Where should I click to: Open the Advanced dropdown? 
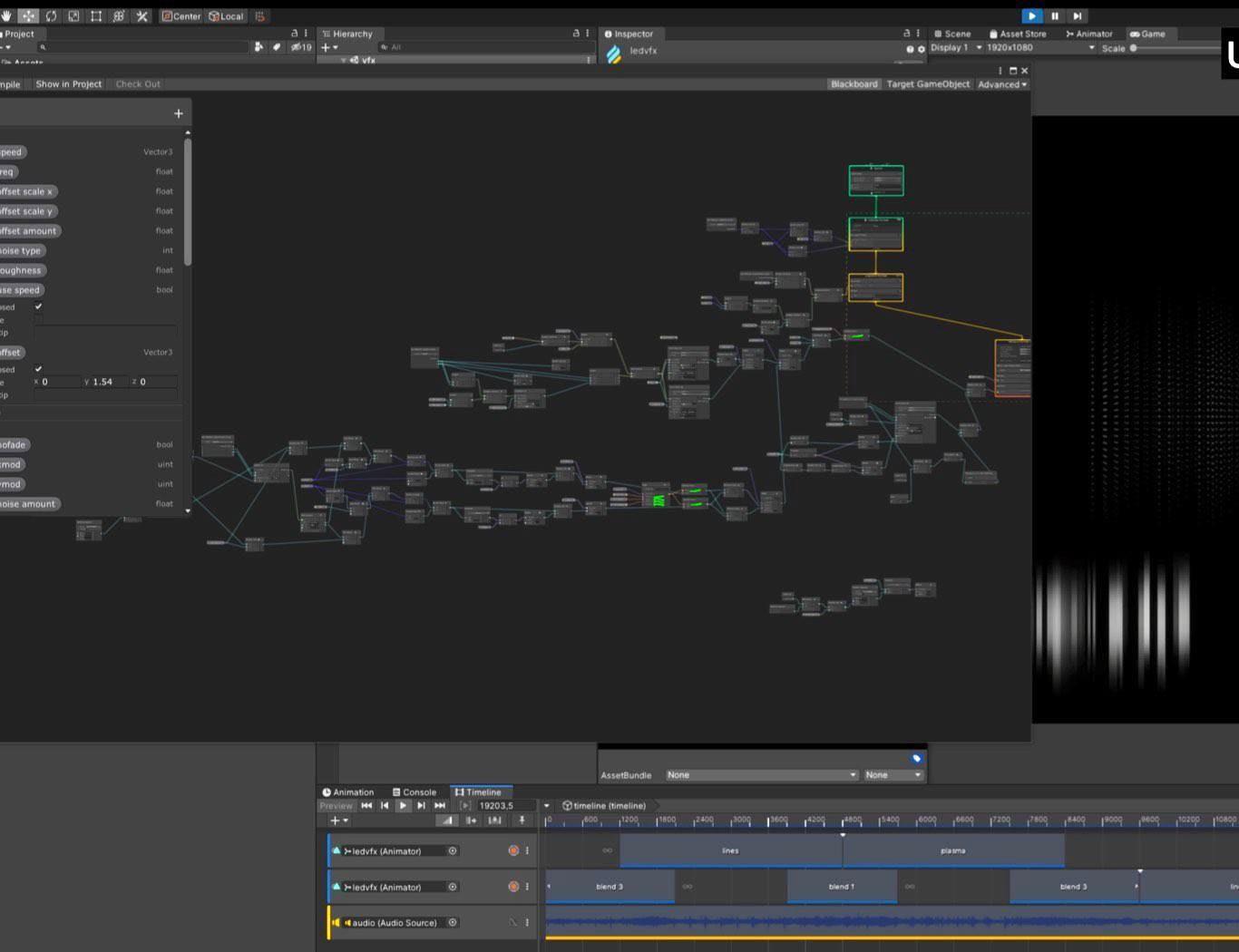[x=1002, y=84]
